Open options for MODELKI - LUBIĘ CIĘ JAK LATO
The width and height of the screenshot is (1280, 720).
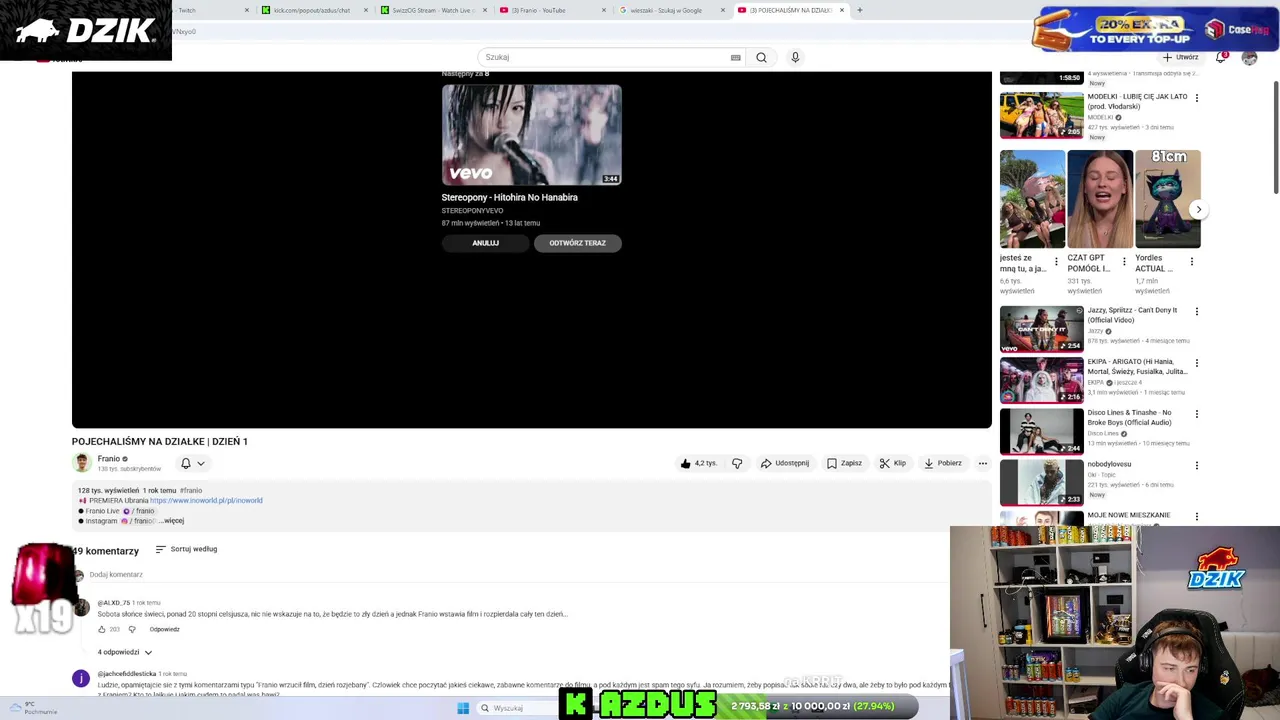pos(1196,98)
